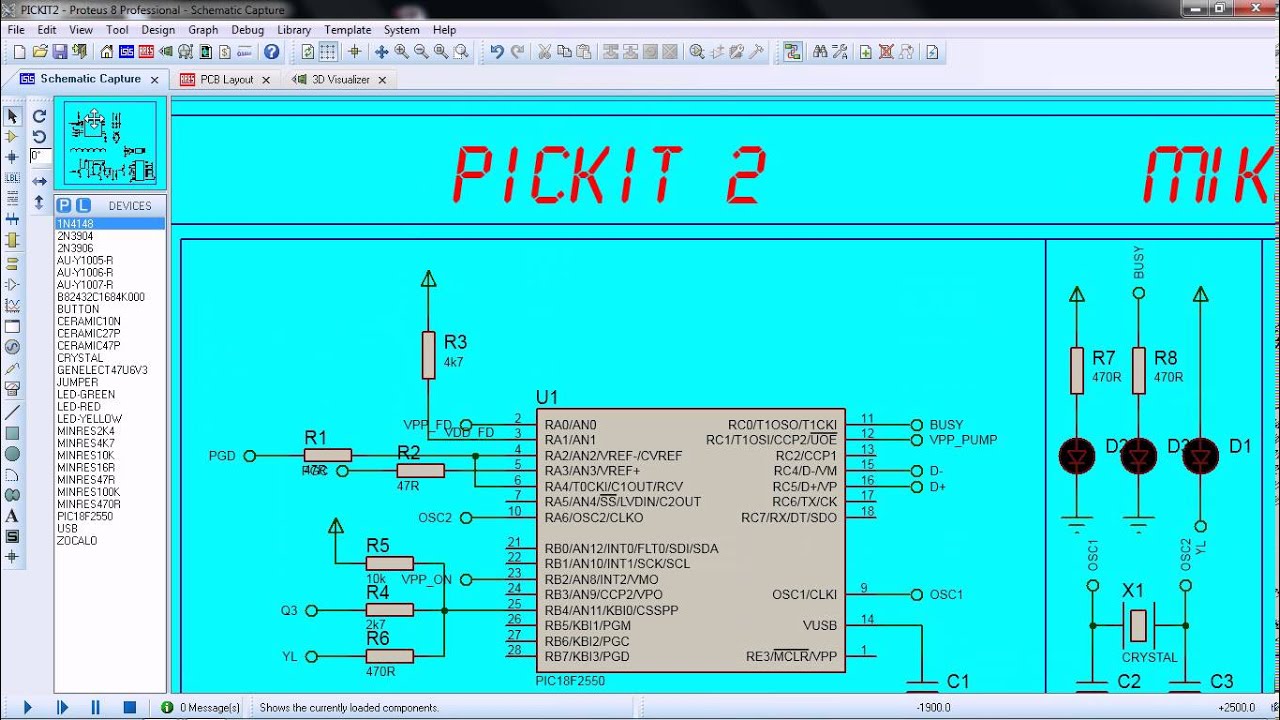This screenshot has width=1280, height=720.
Task: Toggle the origin crosshair icon
Action: 354,51
